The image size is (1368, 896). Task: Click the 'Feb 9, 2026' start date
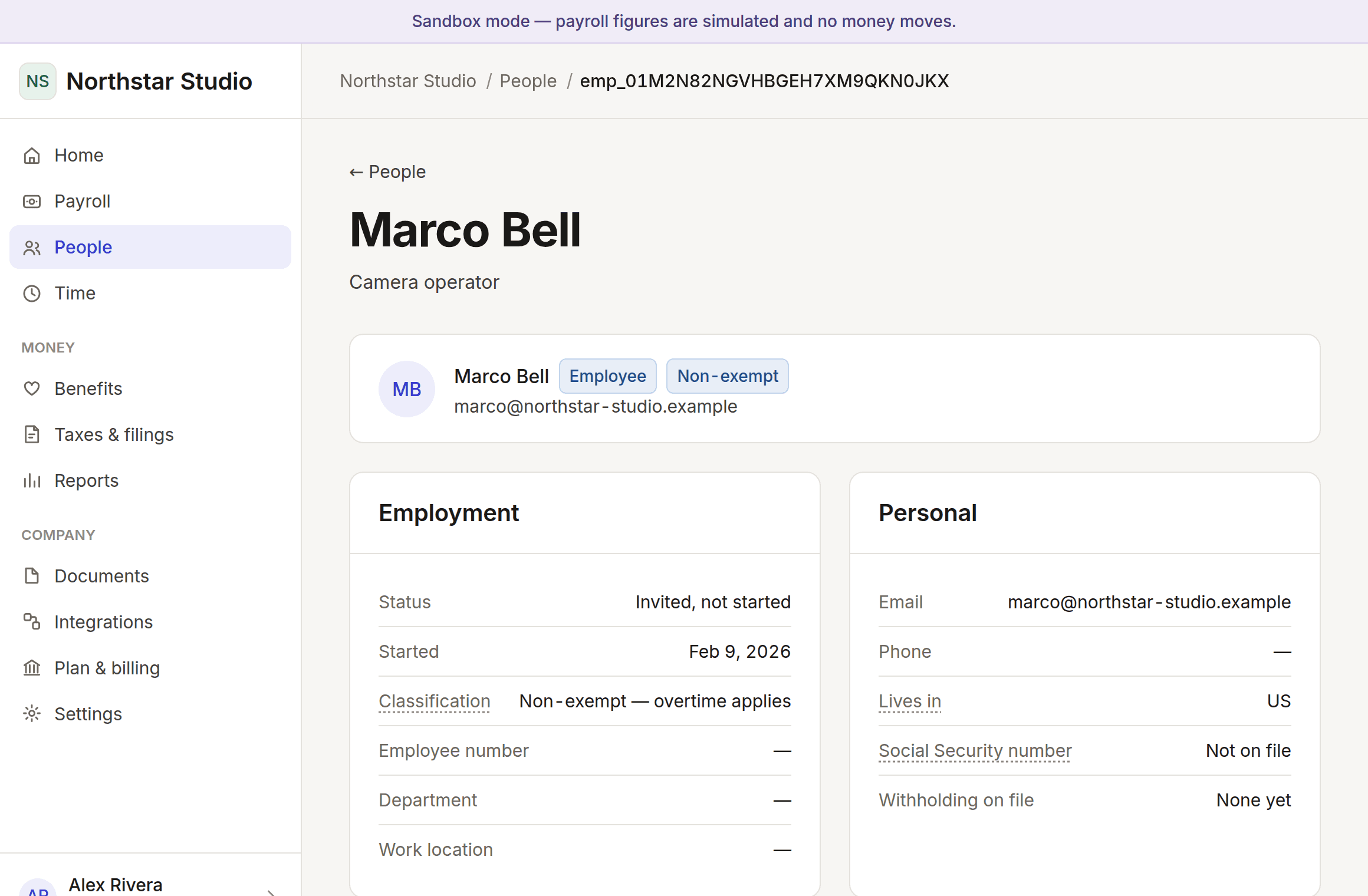coord(740,652)
